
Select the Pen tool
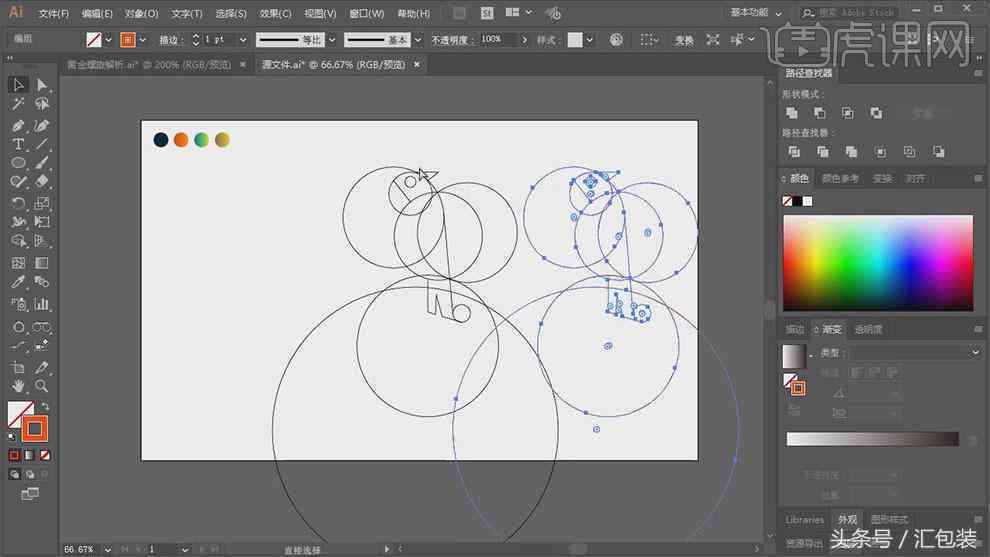tap(18, 126)
